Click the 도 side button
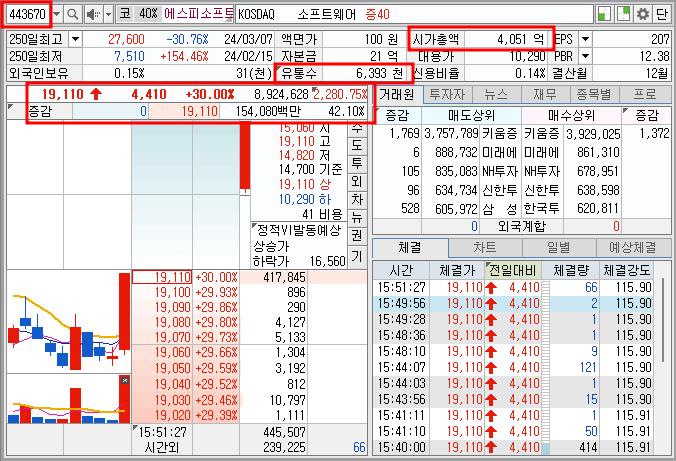This screenshot has height=461, width=676. pyautogui.click(x=357, y=145)
